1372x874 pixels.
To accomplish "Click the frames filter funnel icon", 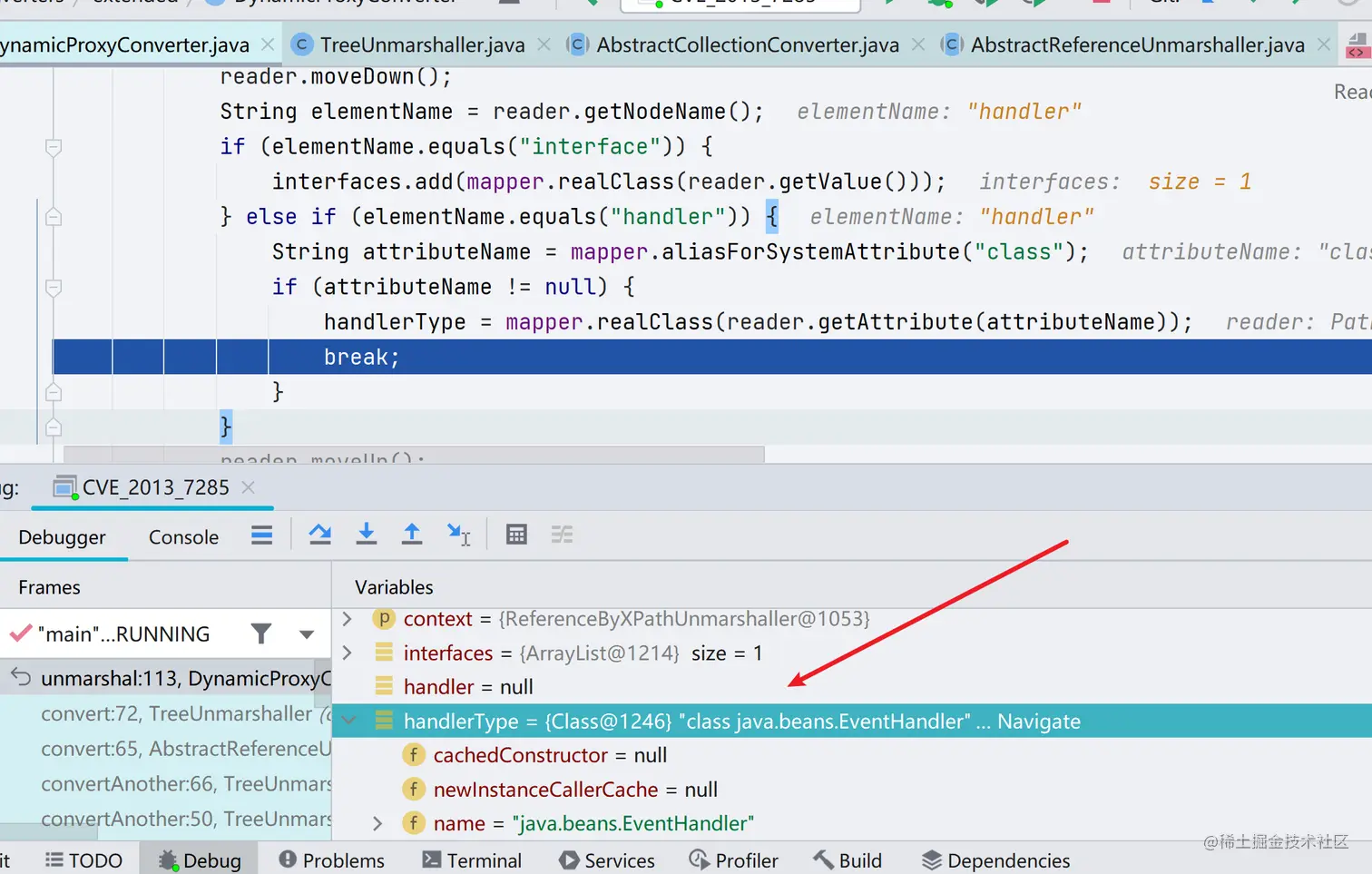I will point(261,633).
